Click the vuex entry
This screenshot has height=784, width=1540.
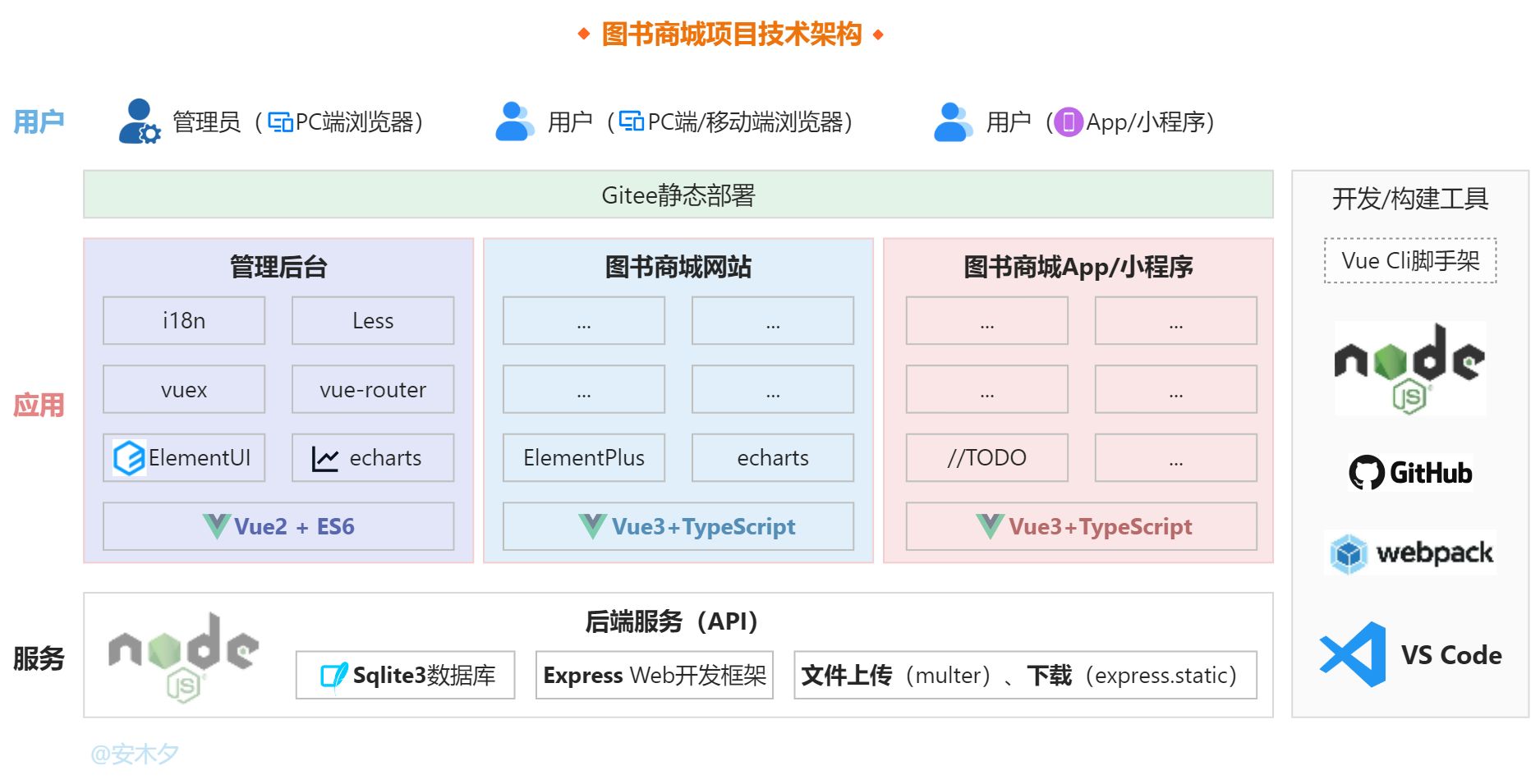click(183, 389)
